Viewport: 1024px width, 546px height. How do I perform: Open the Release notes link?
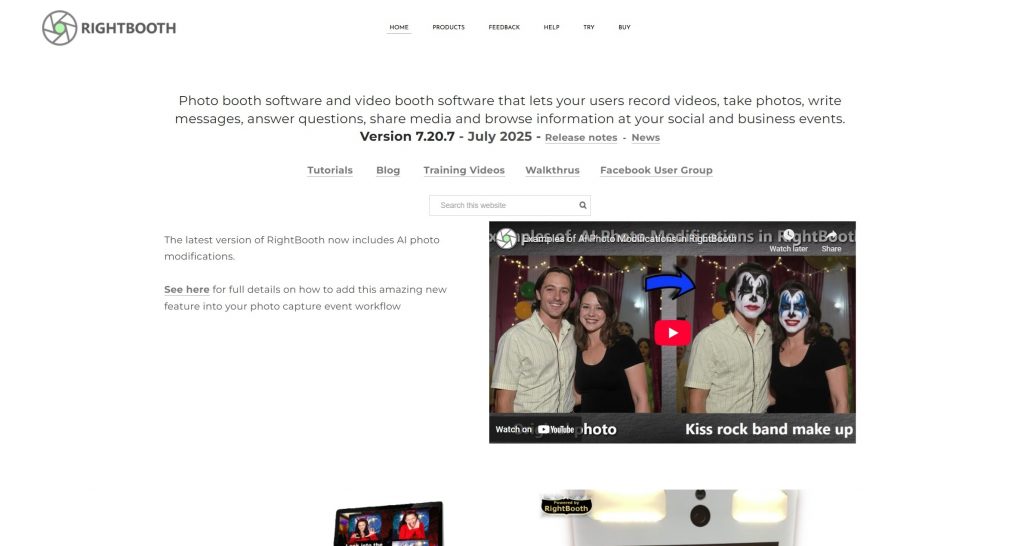click(x=581, y=138)
